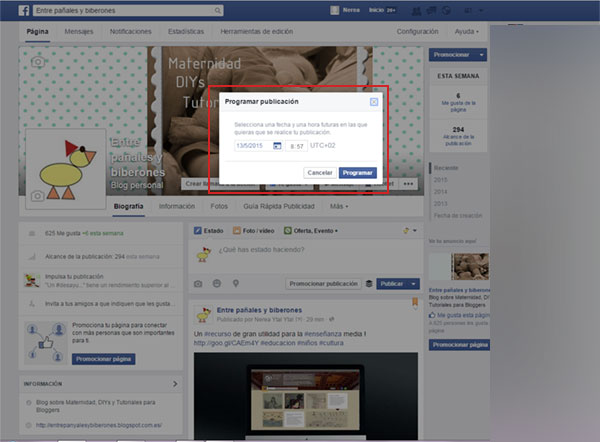This screenshot has width=600, height=442.
Task: Expand the INFORMACIÓN section chevron
Action: click(x=175, y=384)
